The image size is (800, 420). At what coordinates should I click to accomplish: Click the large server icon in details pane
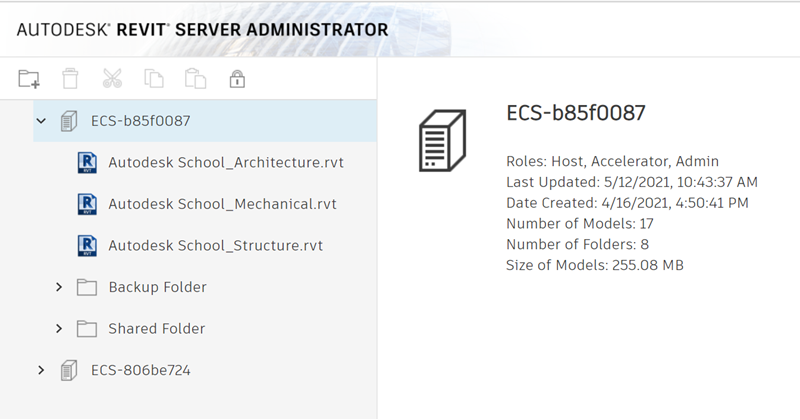pos(442,140)
